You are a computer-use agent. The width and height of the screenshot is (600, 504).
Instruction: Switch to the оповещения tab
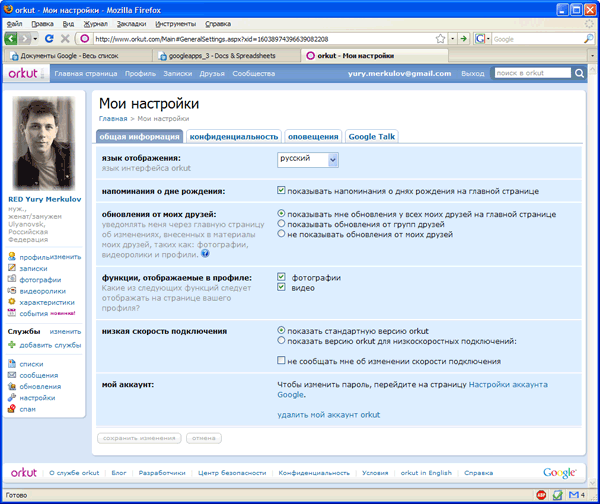click(313, 137)
